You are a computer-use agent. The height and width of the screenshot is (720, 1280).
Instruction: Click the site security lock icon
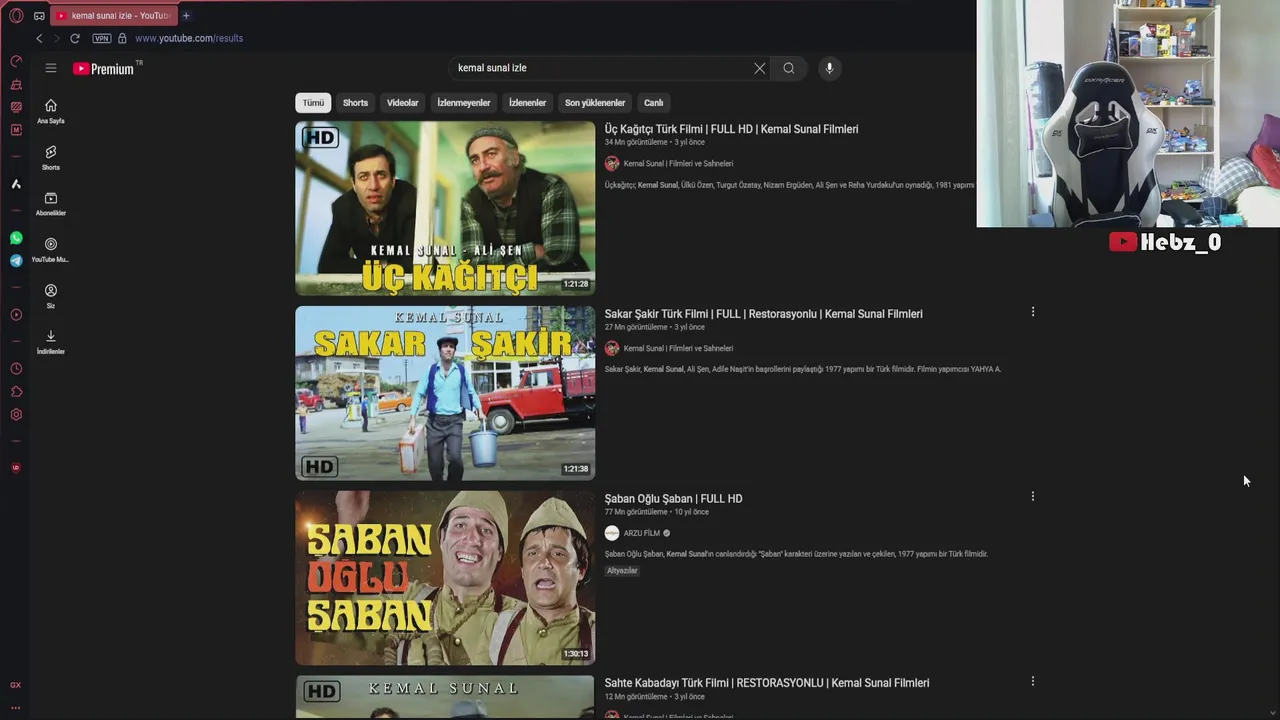122,38
